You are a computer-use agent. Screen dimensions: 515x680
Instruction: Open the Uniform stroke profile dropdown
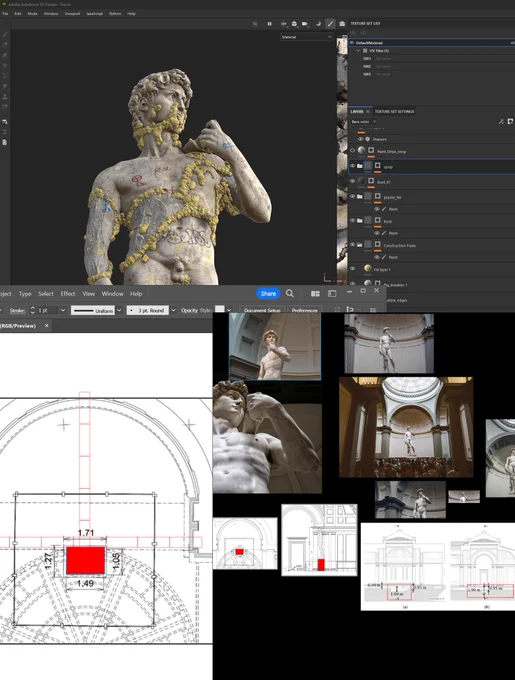119,310
